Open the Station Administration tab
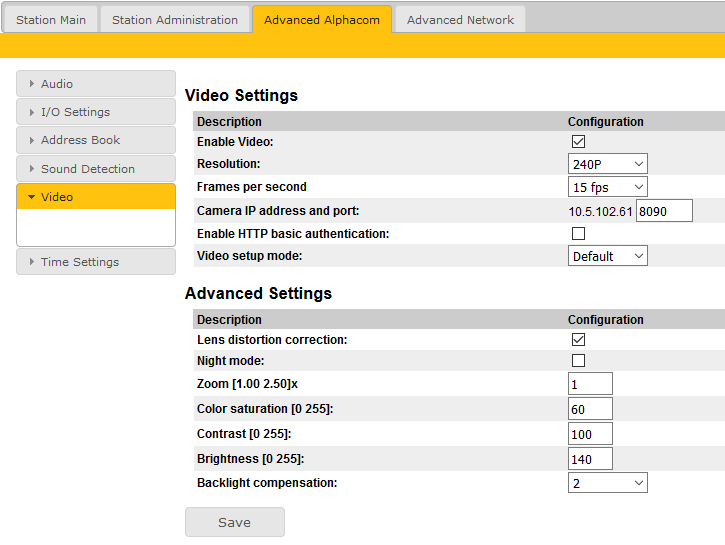Image resolution: width=725 pixels, height=545 pixels. [x=175, y=20]
